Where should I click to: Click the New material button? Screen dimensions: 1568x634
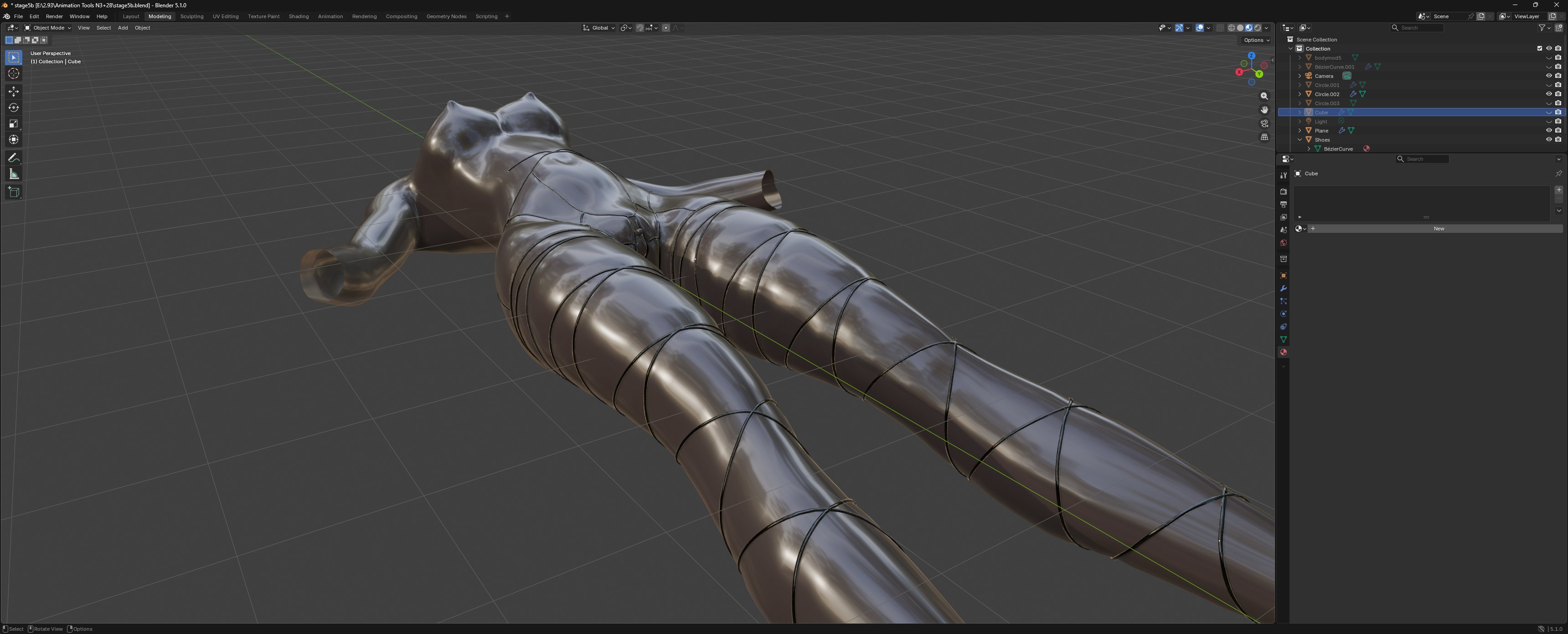[1439, 229]
